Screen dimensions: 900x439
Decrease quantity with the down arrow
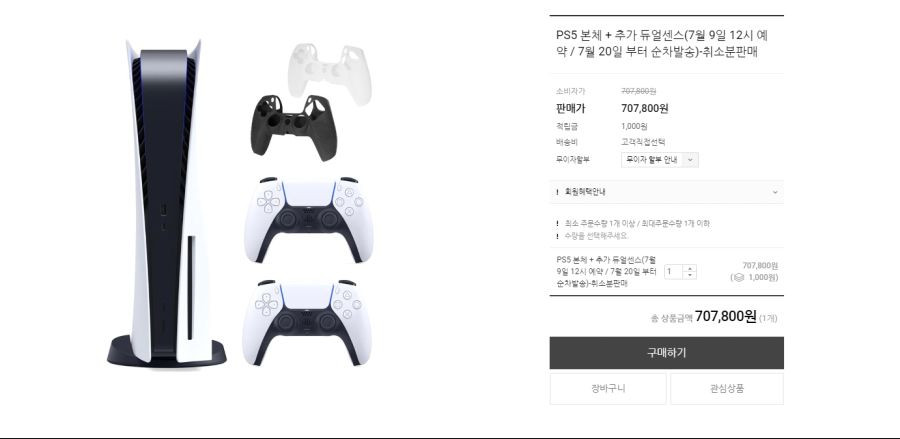(x=690, y=275)
